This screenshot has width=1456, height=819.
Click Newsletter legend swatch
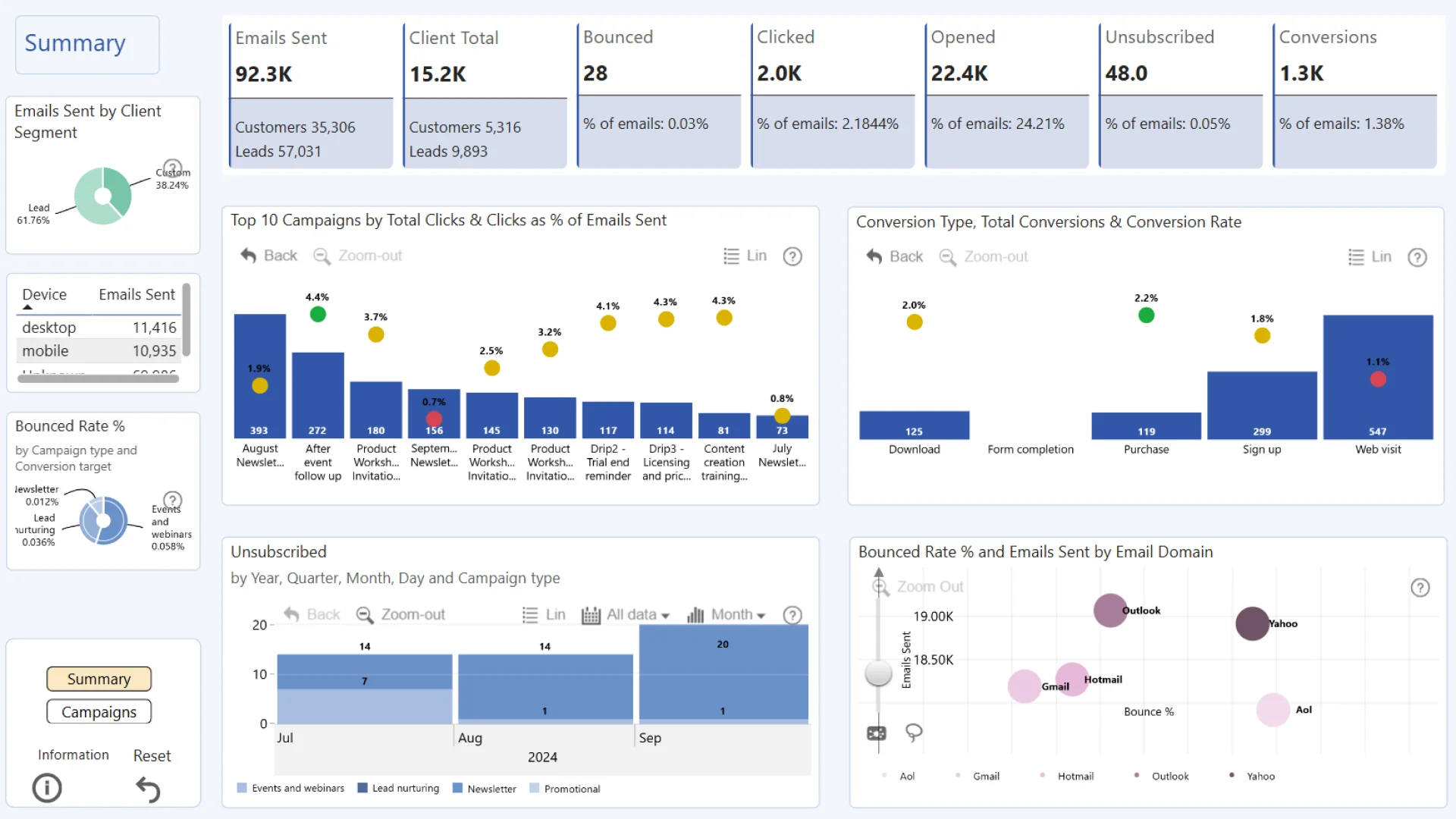coord(457,788)
